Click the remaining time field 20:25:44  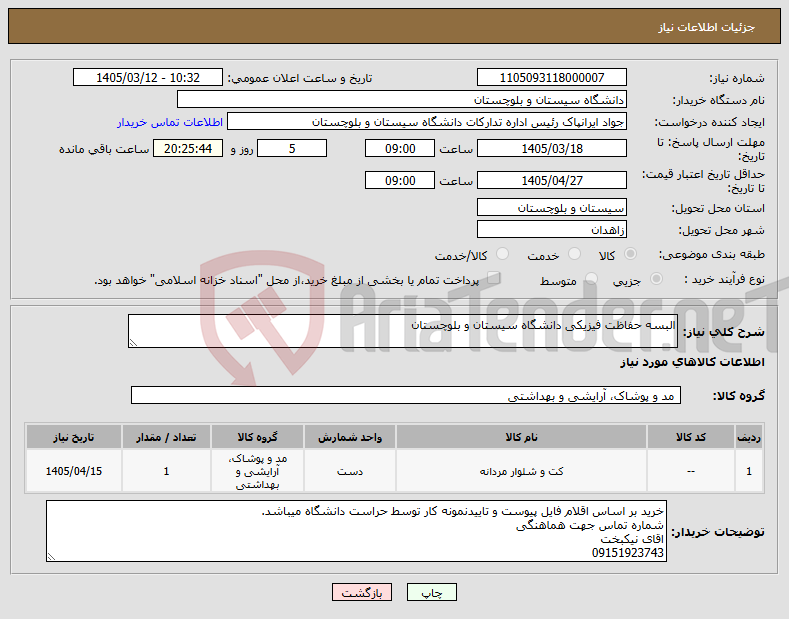click(188, 148)
